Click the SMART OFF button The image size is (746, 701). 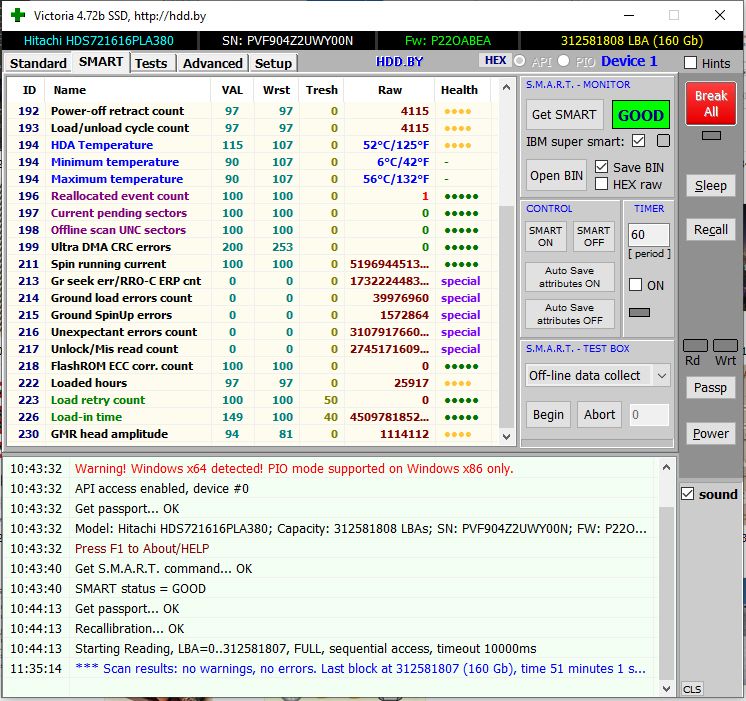pyautogui.click(x=594, y=237)
